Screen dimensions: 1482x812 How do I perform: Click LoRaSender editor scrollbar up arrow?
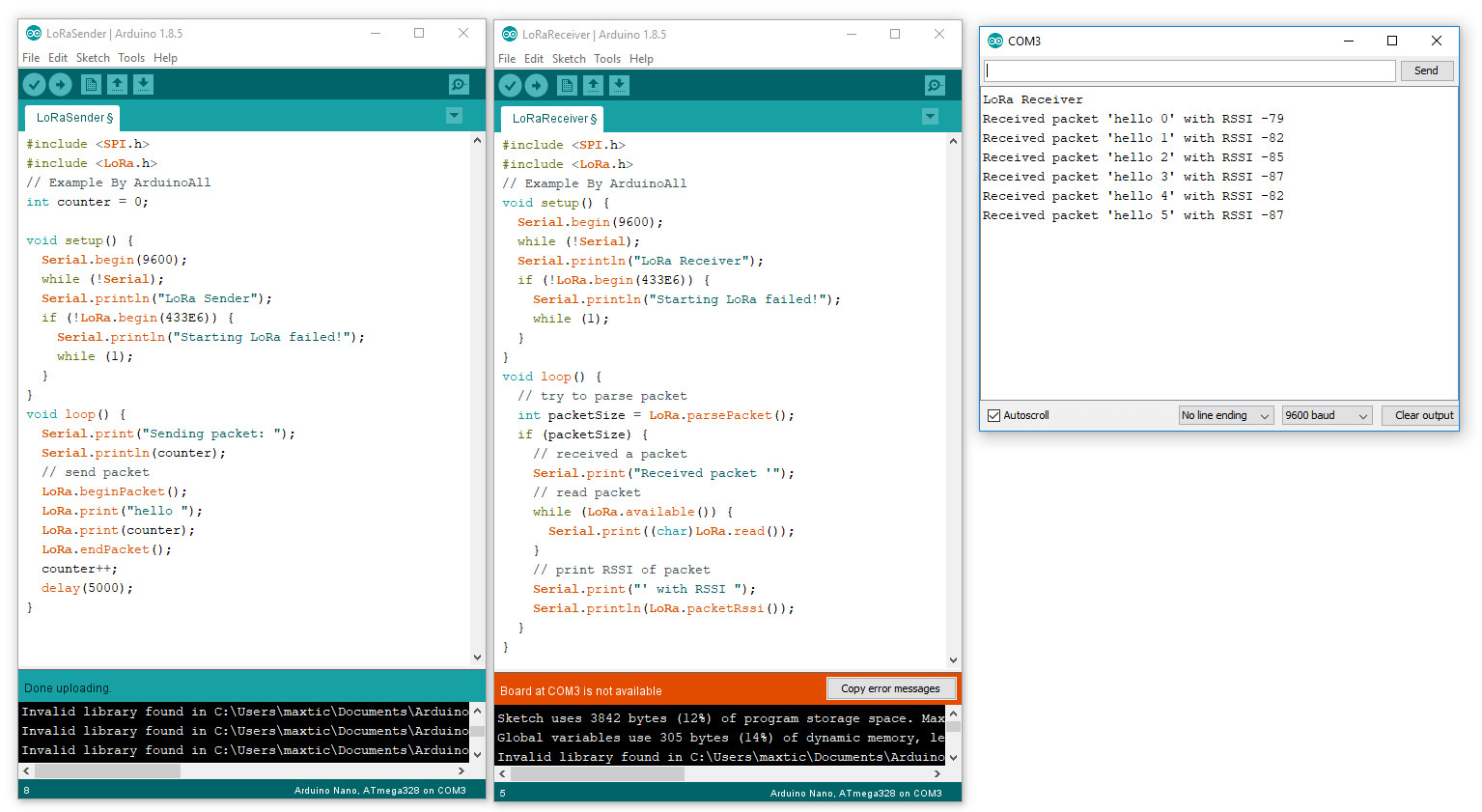[x=477, y=141]
